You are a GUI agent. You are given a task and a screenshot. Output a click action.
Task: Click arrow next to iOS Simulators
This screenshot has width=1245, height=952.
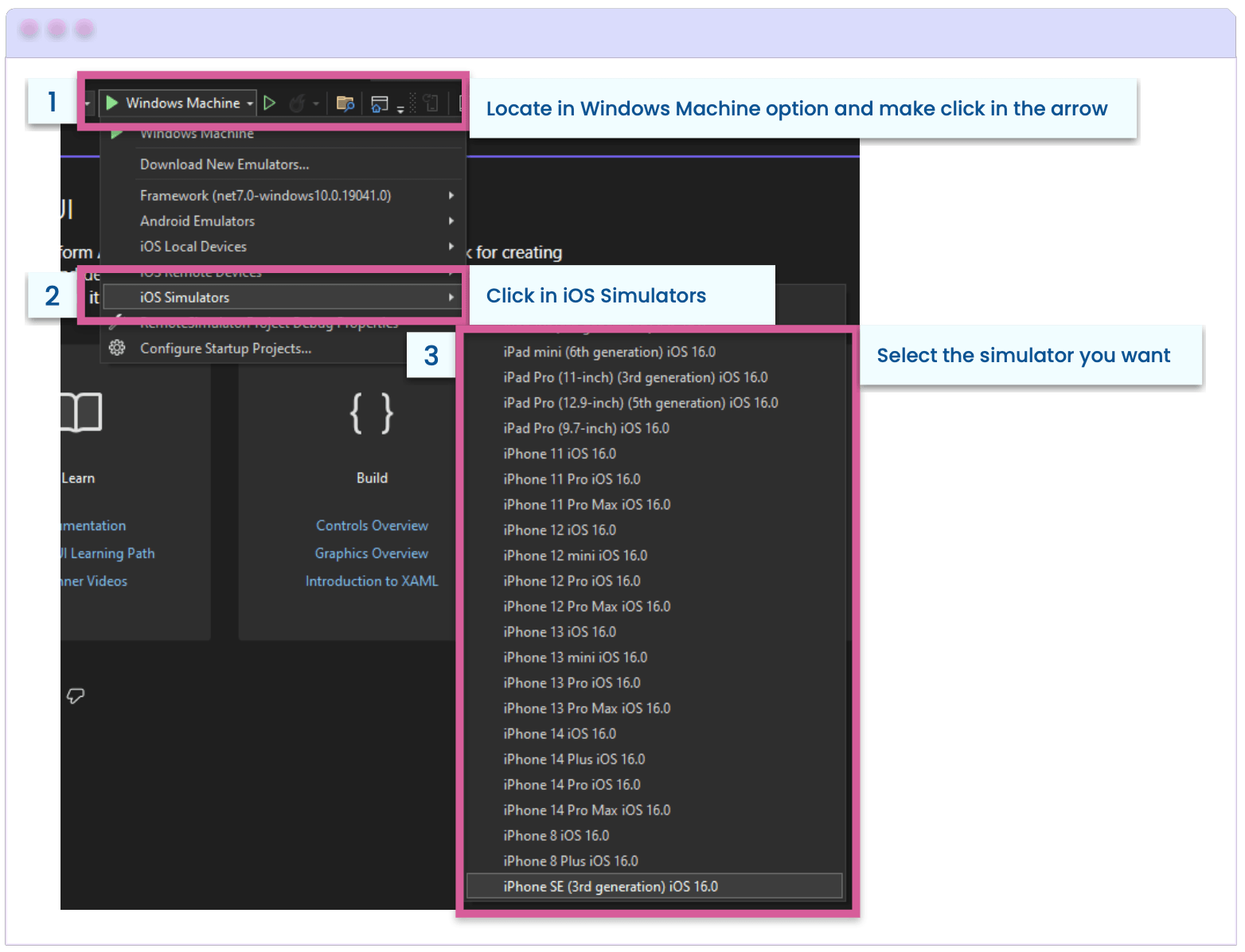point(451,298)
